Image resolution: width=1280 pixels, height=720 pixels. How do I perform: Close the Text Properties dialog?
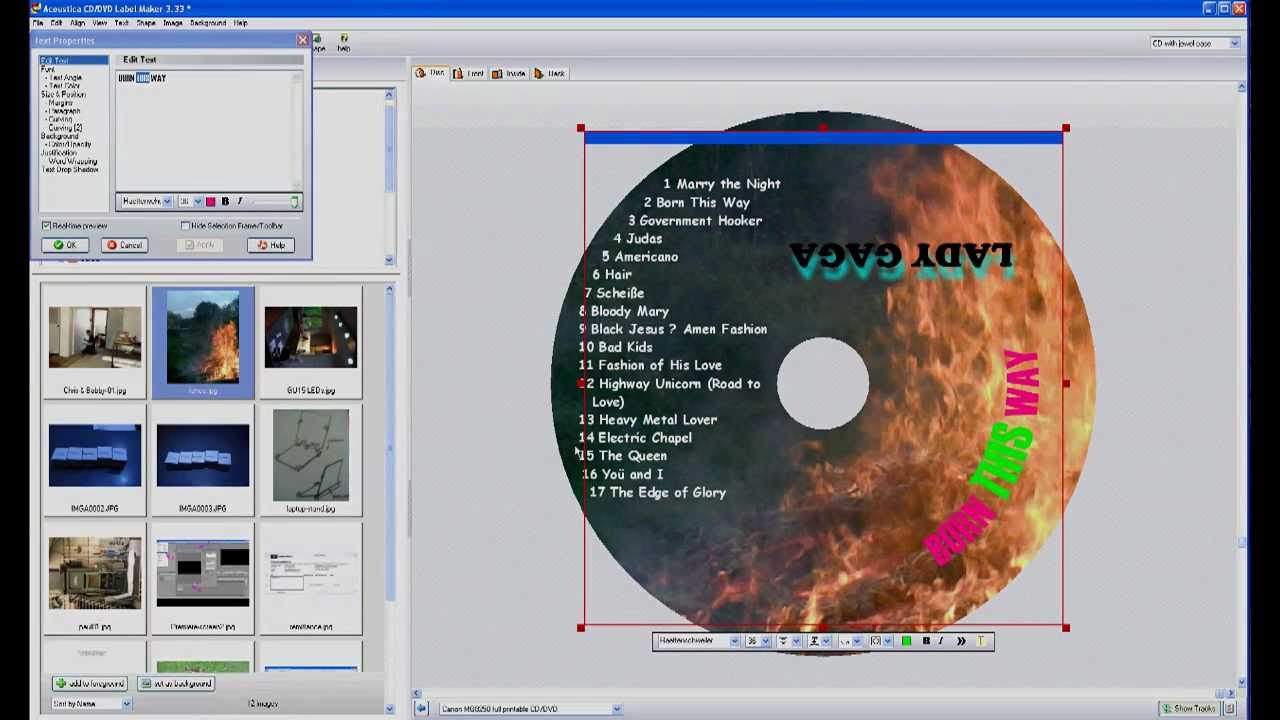pyautogui.click(x=302, y=40)
